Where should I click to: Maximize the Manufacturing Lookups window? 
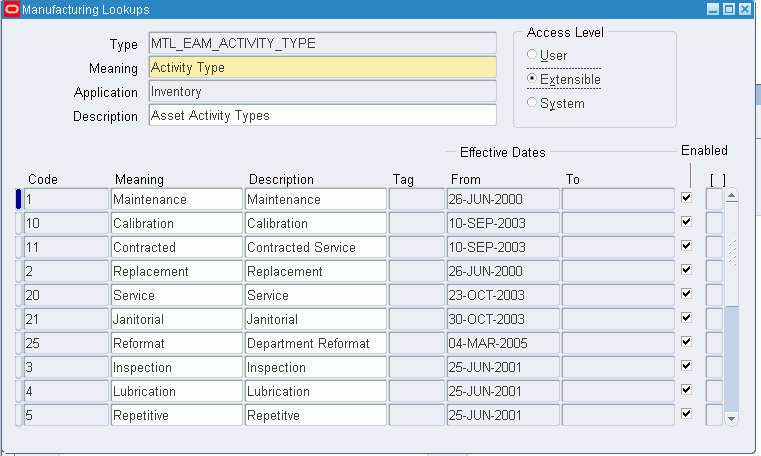pos(729,9)
